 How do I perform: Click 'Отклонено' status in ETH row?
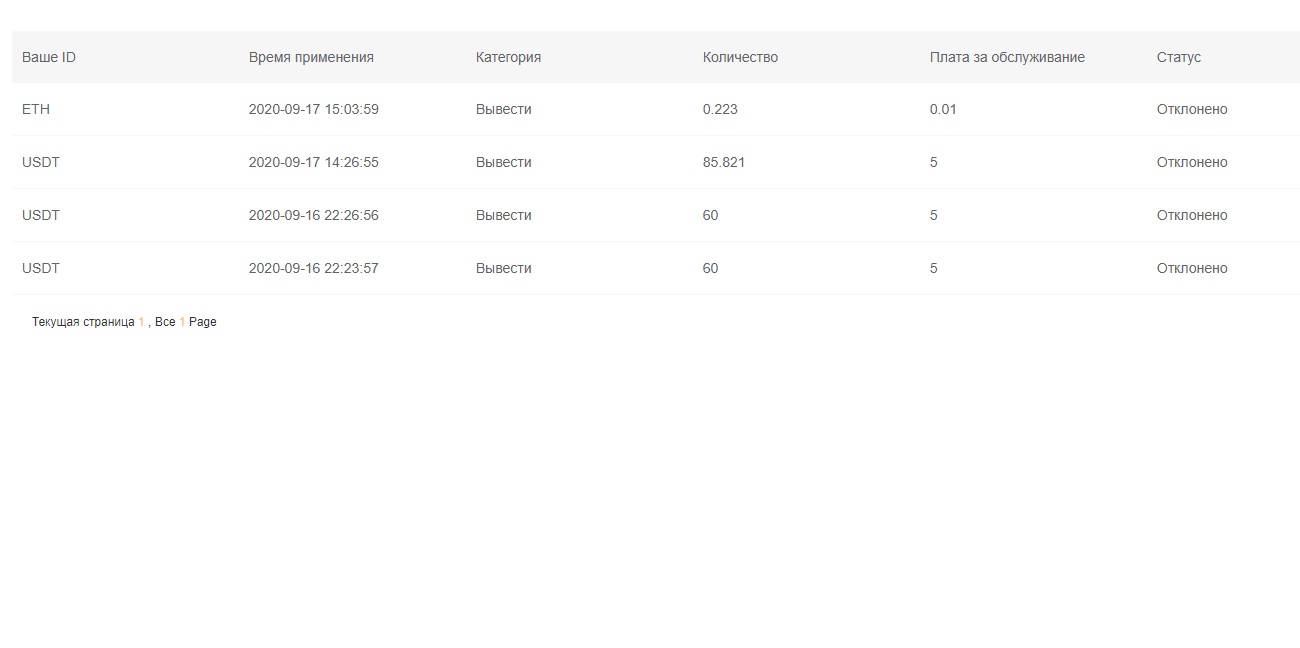(x=1191, y=109)
